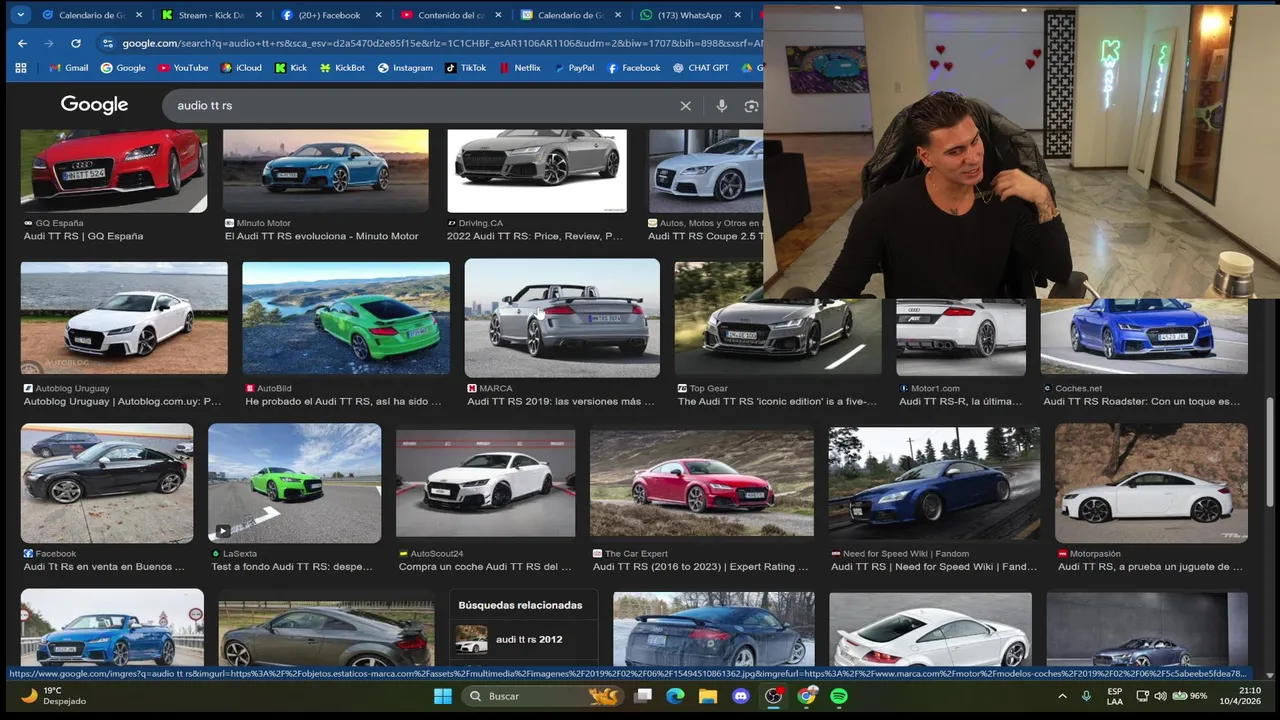Screen dimensions: 1280x720
Task: Open the 19°C Despejado weather widget
Action: (x=53, y=696)
